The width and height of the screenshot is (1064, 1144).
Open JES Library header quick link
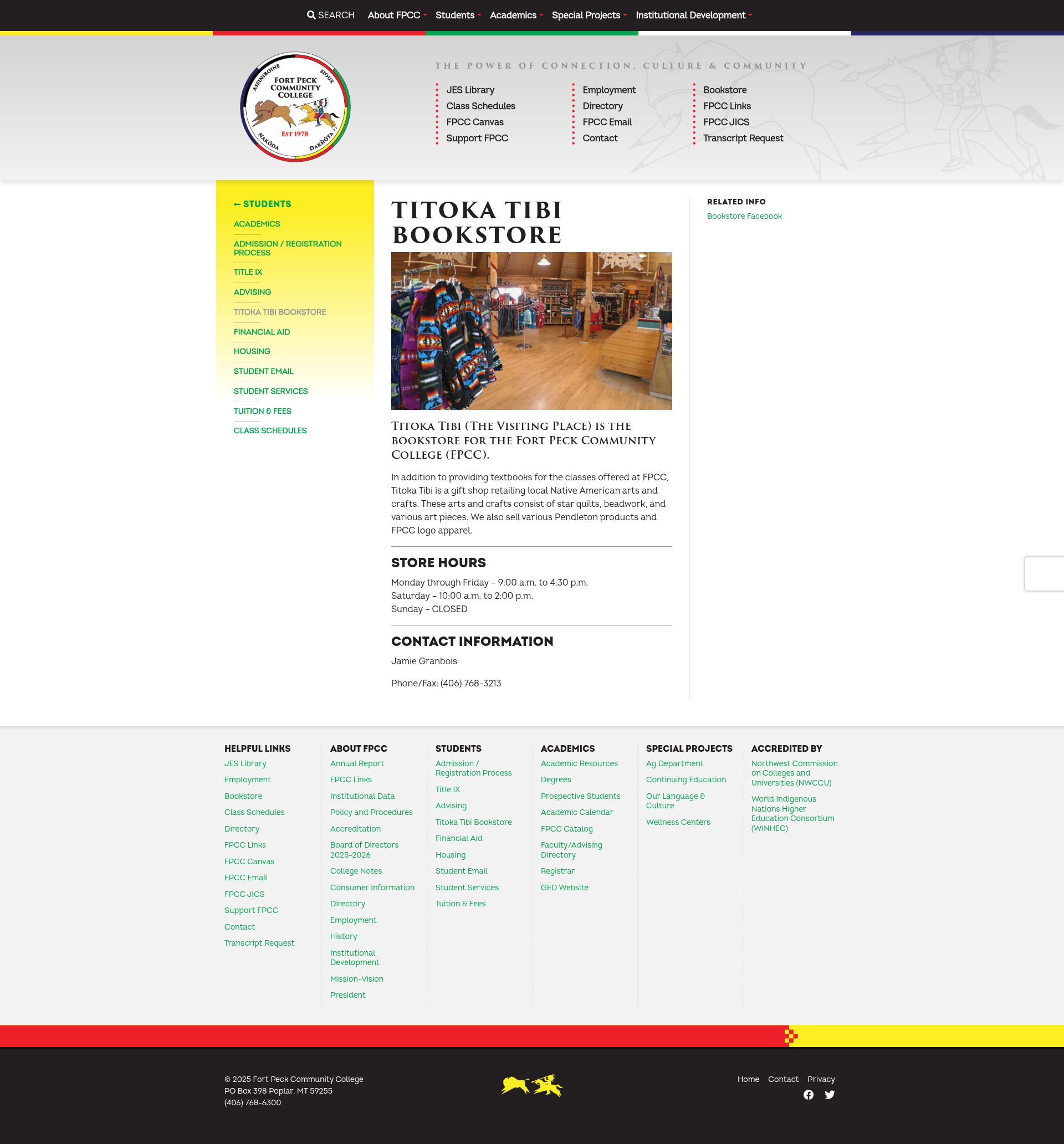(470, 90)
